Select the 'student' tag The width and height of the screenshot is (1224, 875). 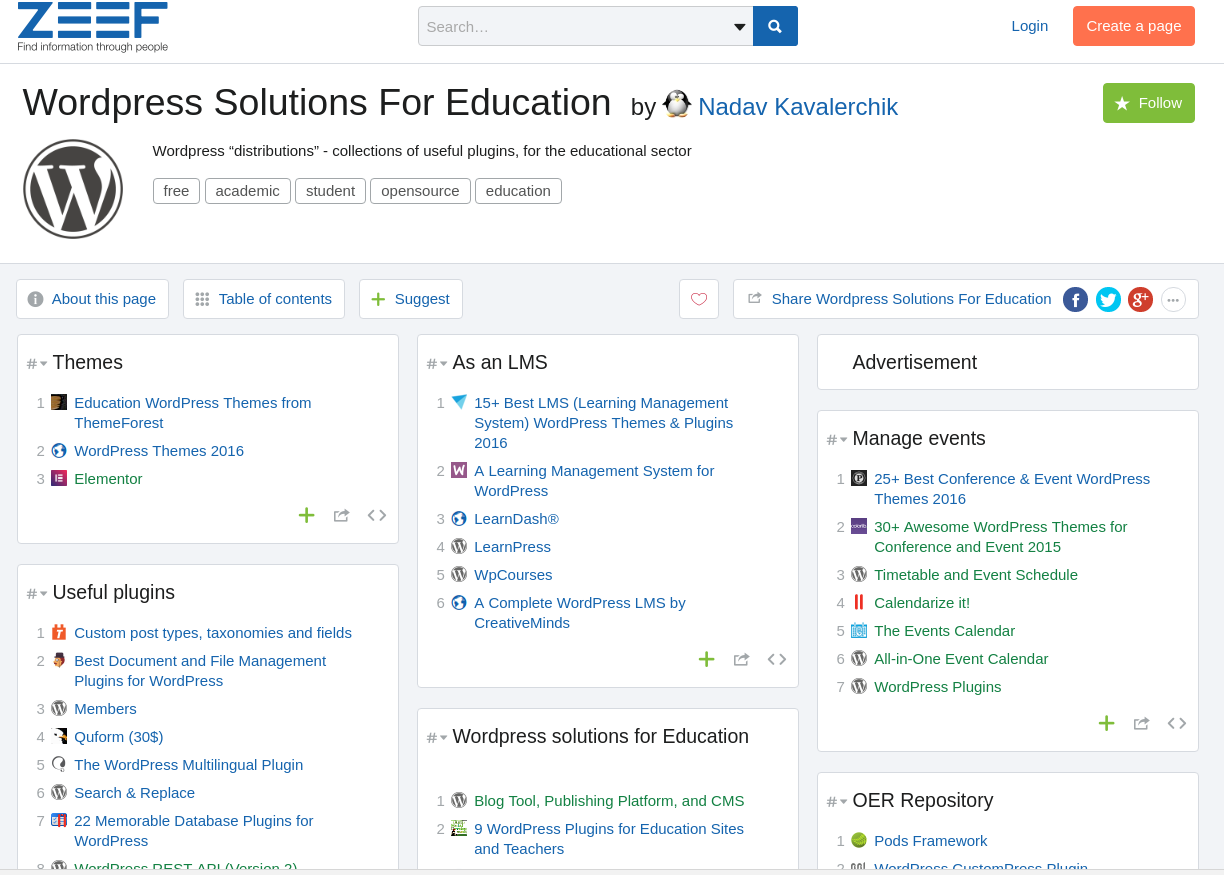click(330, 191)
